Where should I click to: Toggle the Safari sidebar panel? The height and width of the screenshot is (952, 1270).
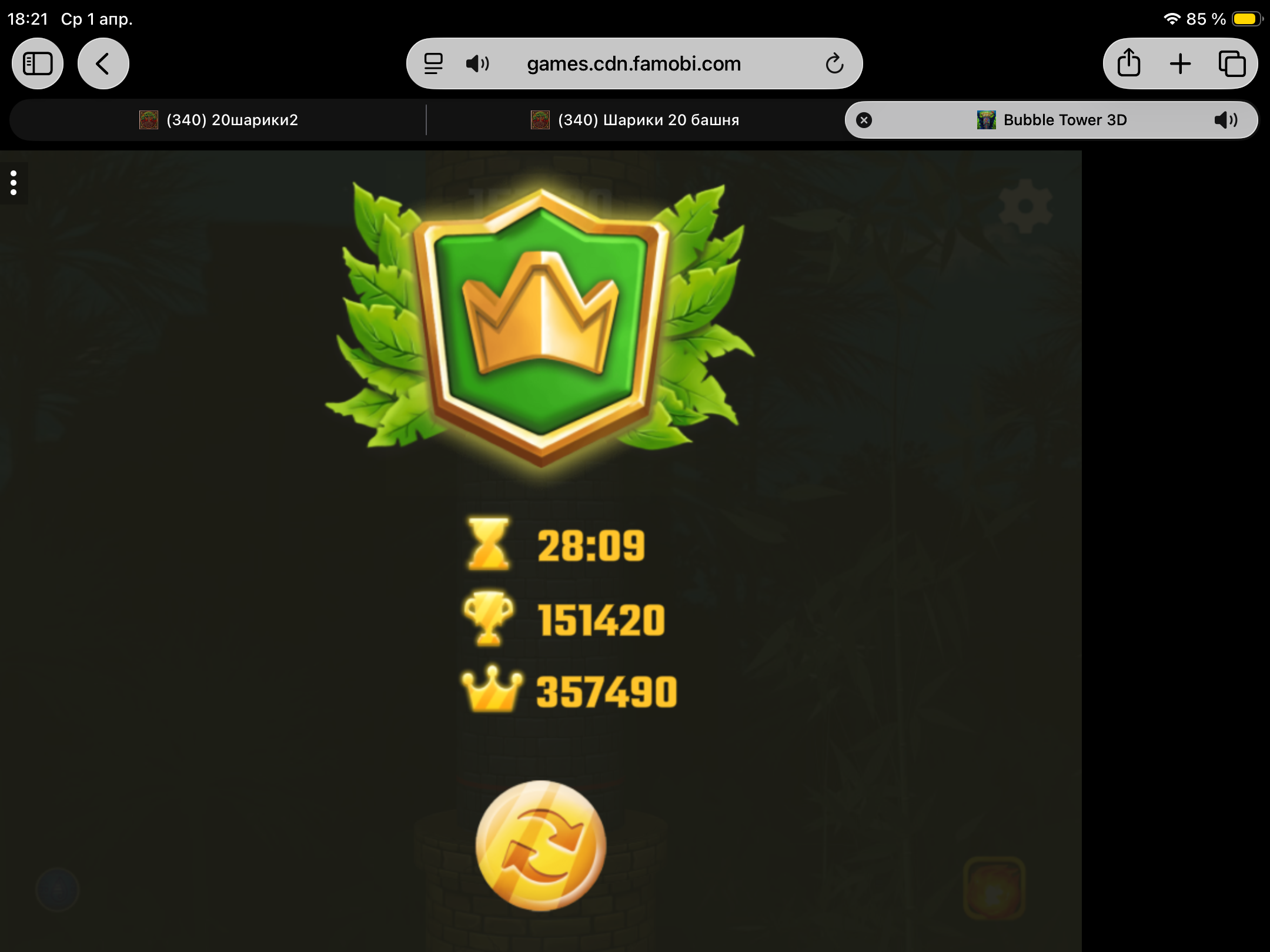click(x=38, y=63)
